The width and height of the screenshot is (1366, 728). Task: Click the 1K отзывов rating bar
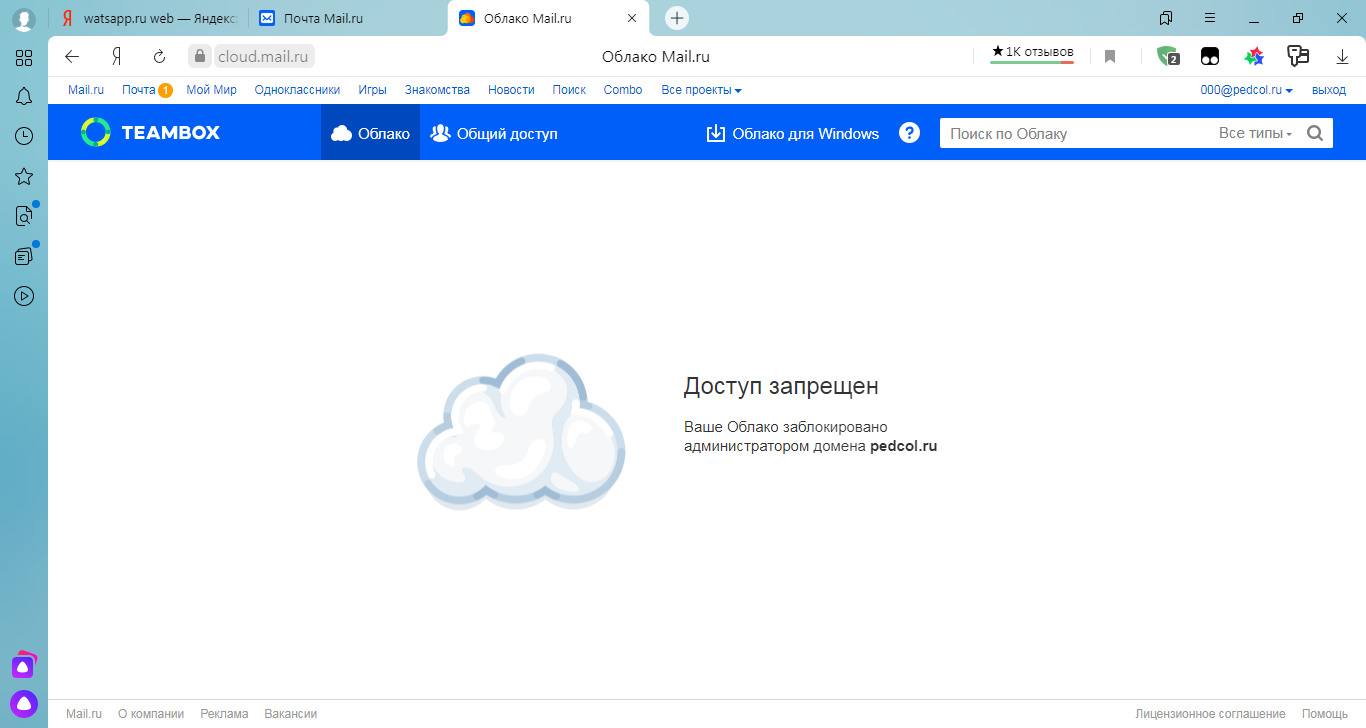1032,53
